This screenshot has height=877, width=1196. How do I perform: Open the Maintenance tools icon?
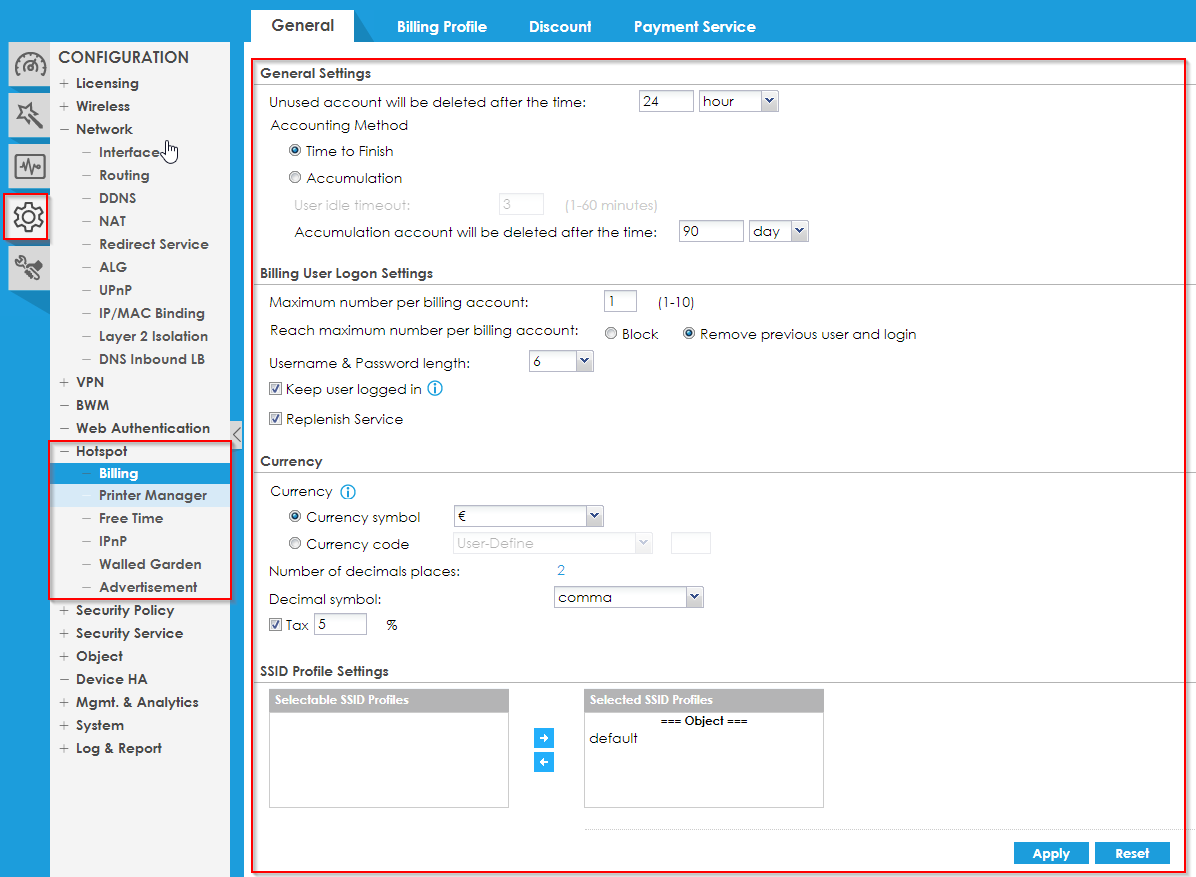point(29,267)
